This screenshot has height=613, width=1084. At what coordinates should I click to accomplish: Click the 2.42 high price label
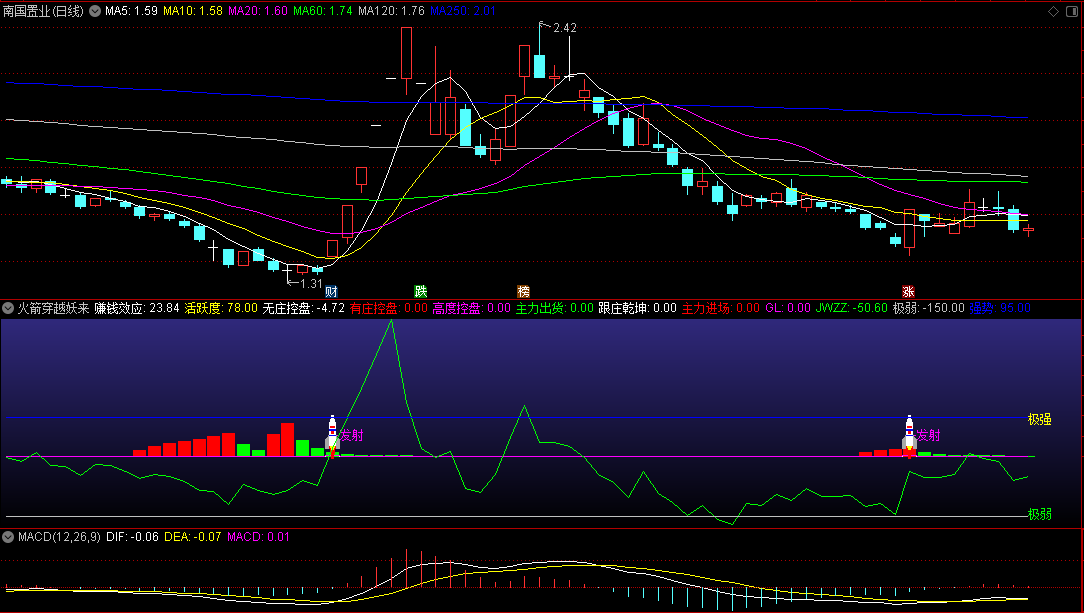coord(564,28)
